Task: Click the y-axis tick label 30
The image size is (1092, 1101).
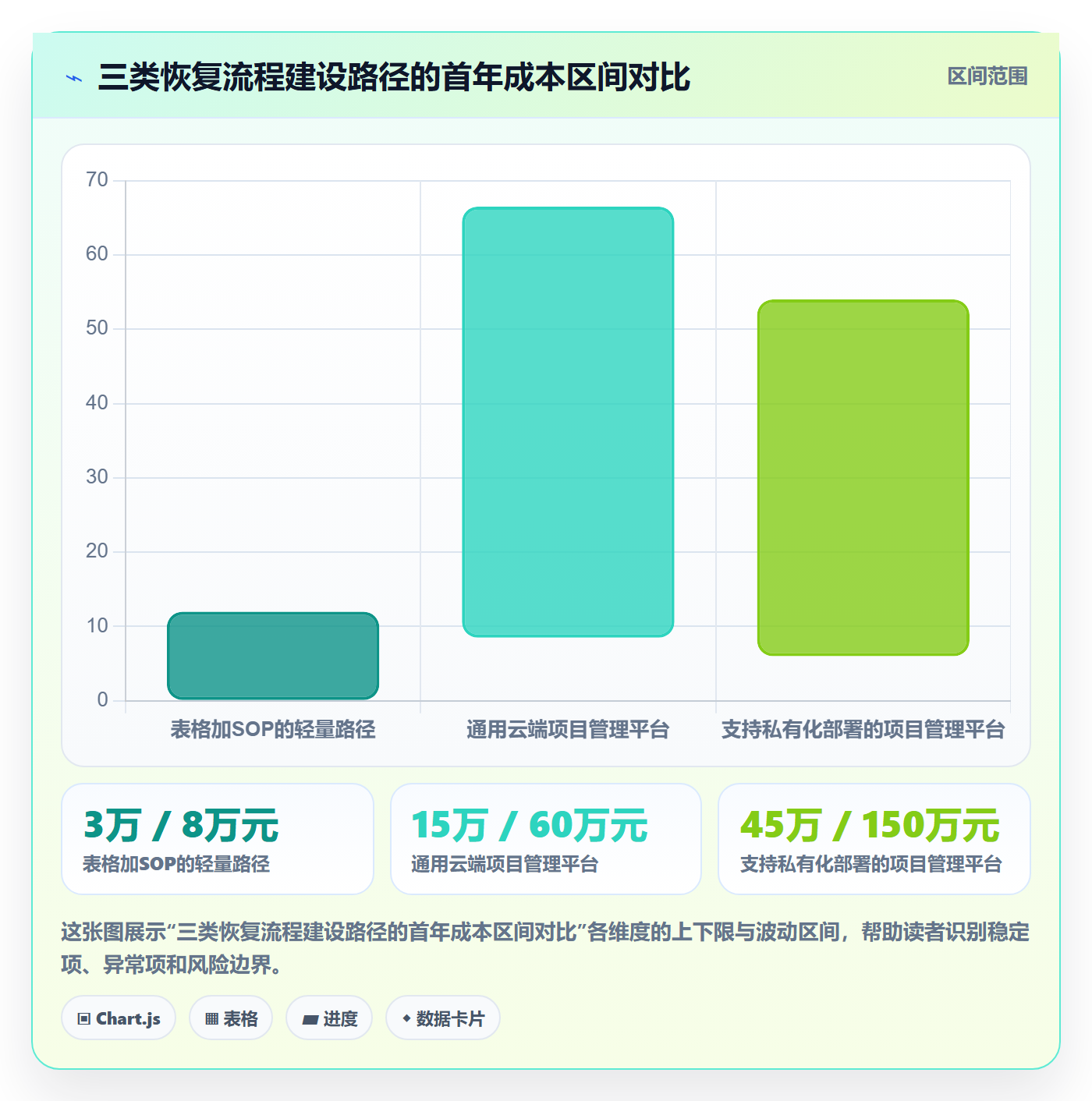Action: tap(97, 477)
